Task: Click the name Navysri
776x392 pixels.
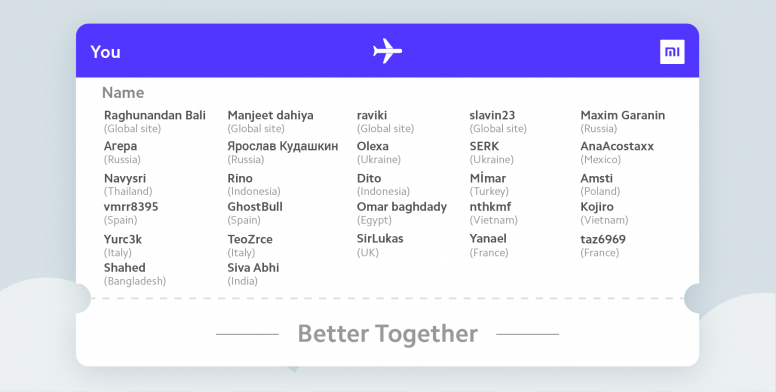Action: [x=125, y=179]
